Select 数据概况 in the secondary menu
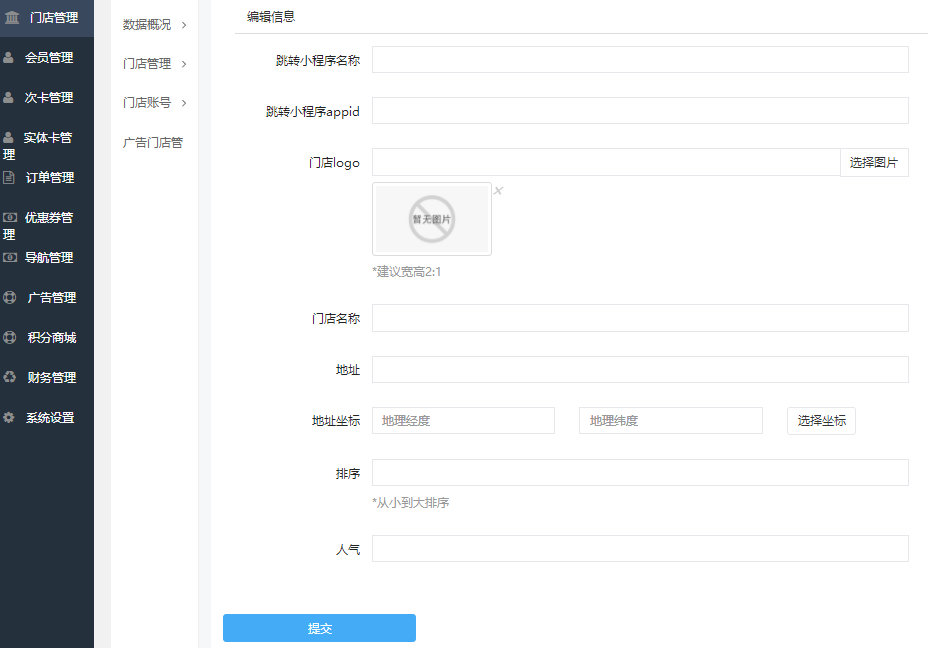This screenshot has height=648, width=928. click(147, 25)
